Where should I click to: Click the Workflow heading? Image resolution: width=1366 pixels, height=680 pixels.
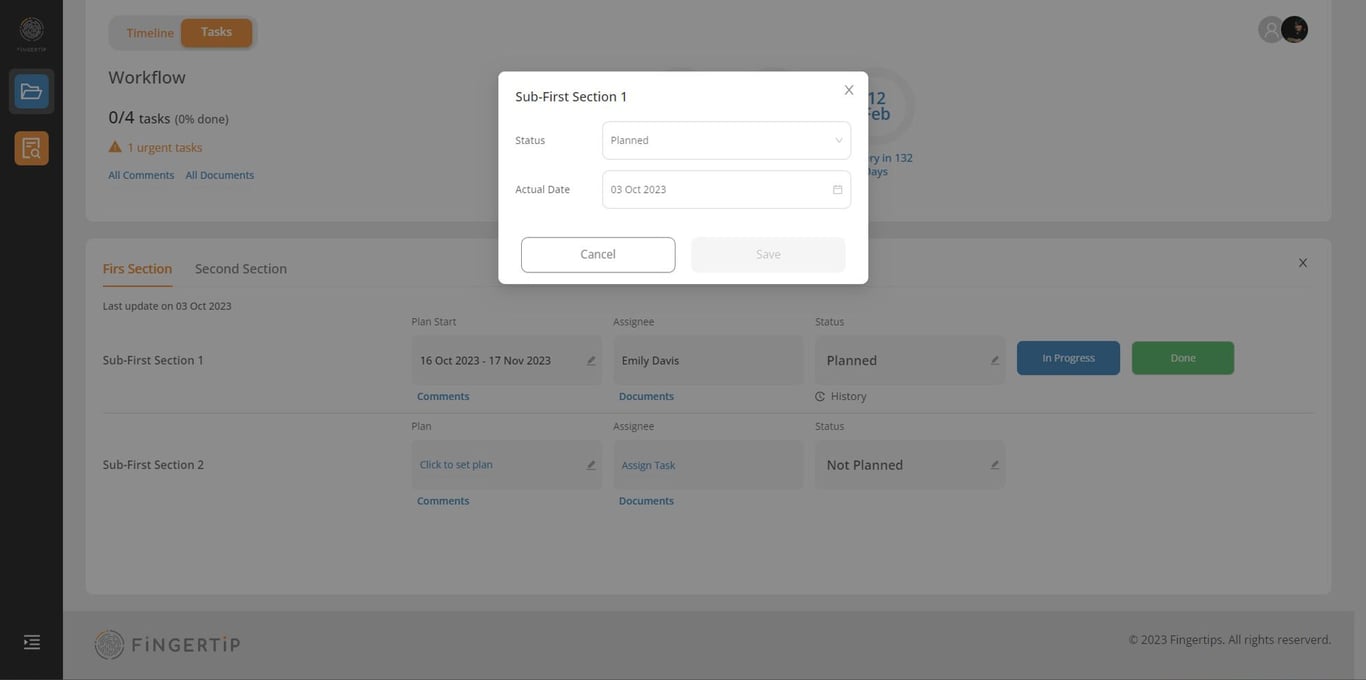147,77
